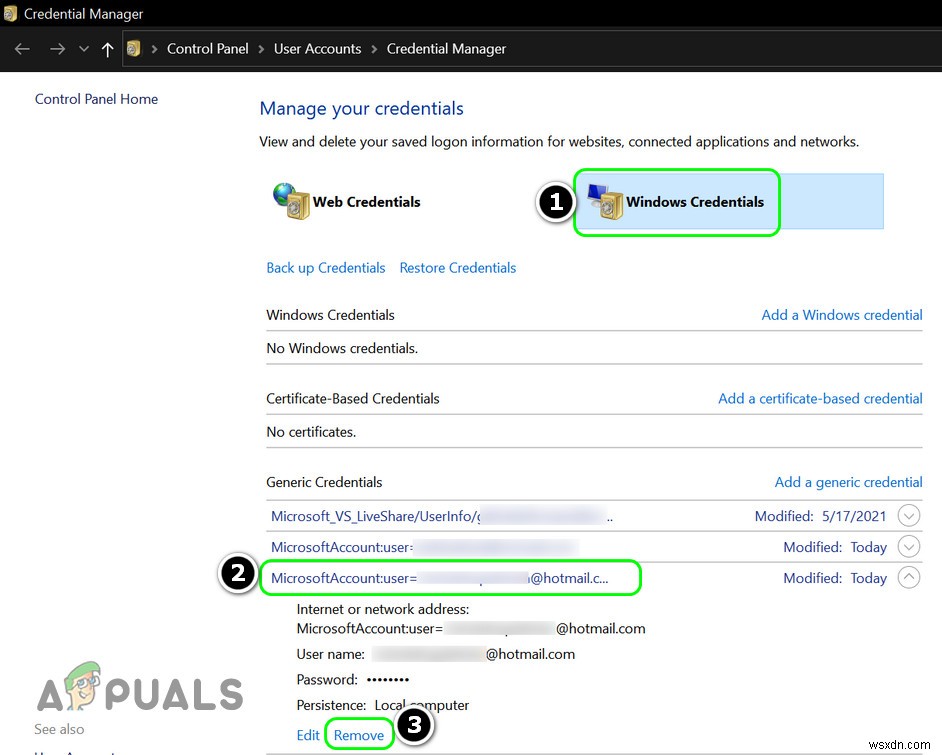Viewport: 942px width, 755px height.
Task: Click the back navigation arrow
Action: click(x=21, y=48)
